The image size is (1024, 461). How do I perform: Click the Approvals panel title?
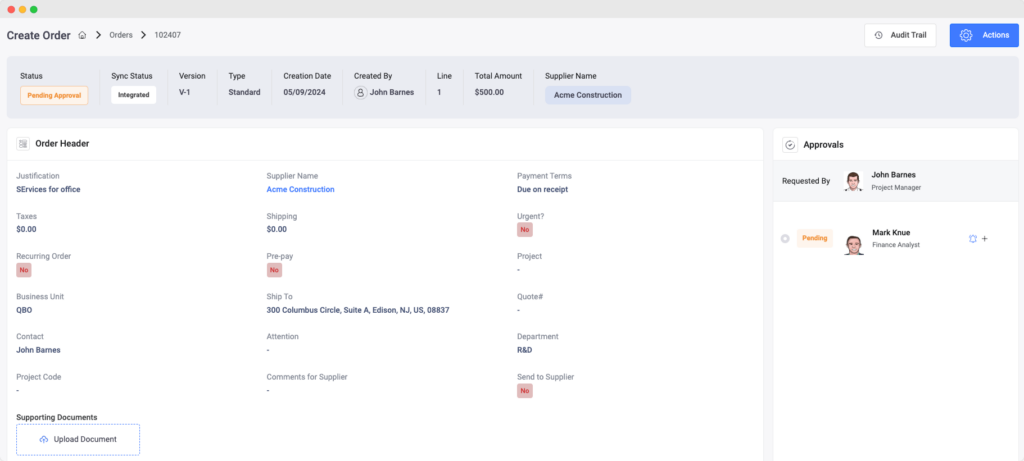point(824,145)
